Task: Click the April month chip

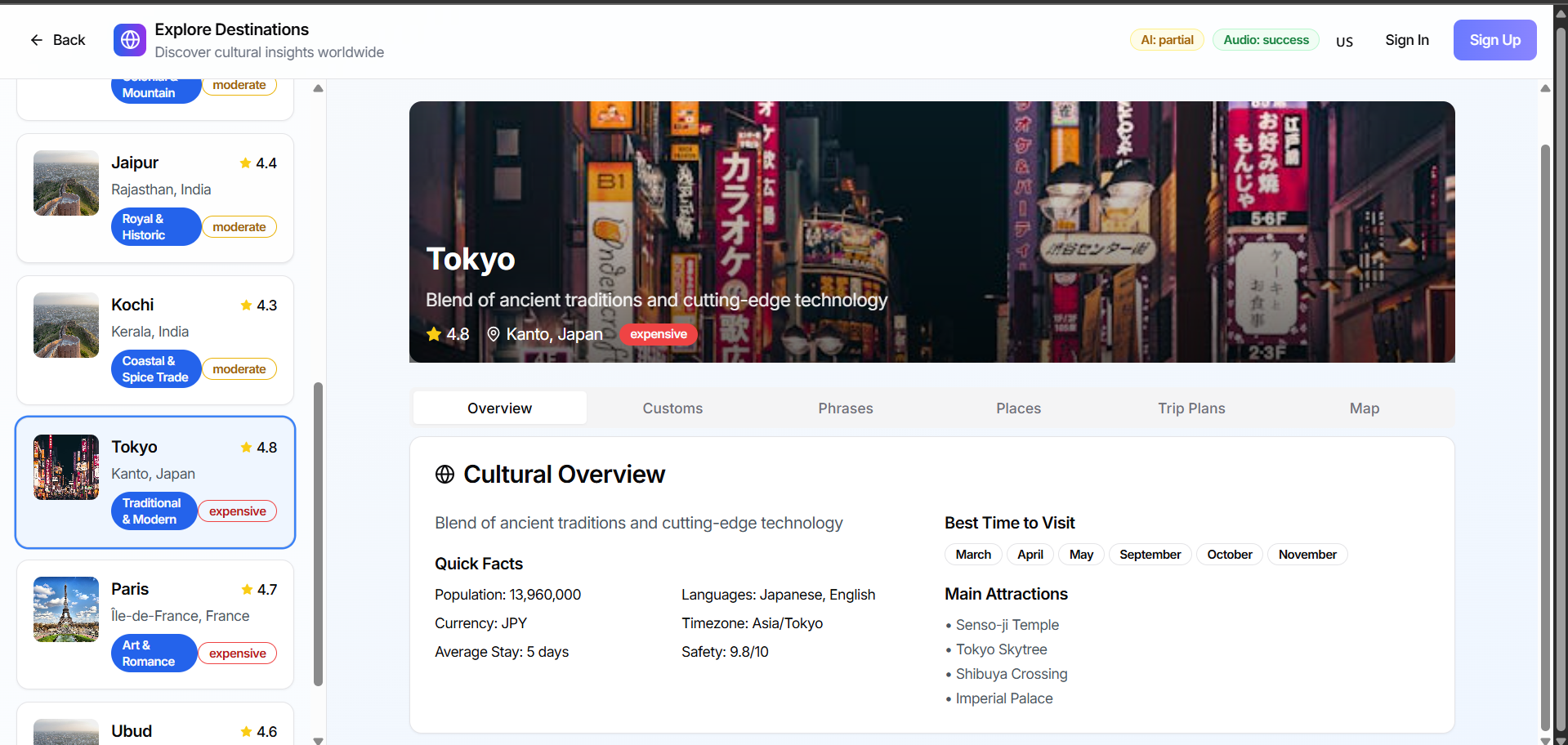Action: tap(1030, 555)
